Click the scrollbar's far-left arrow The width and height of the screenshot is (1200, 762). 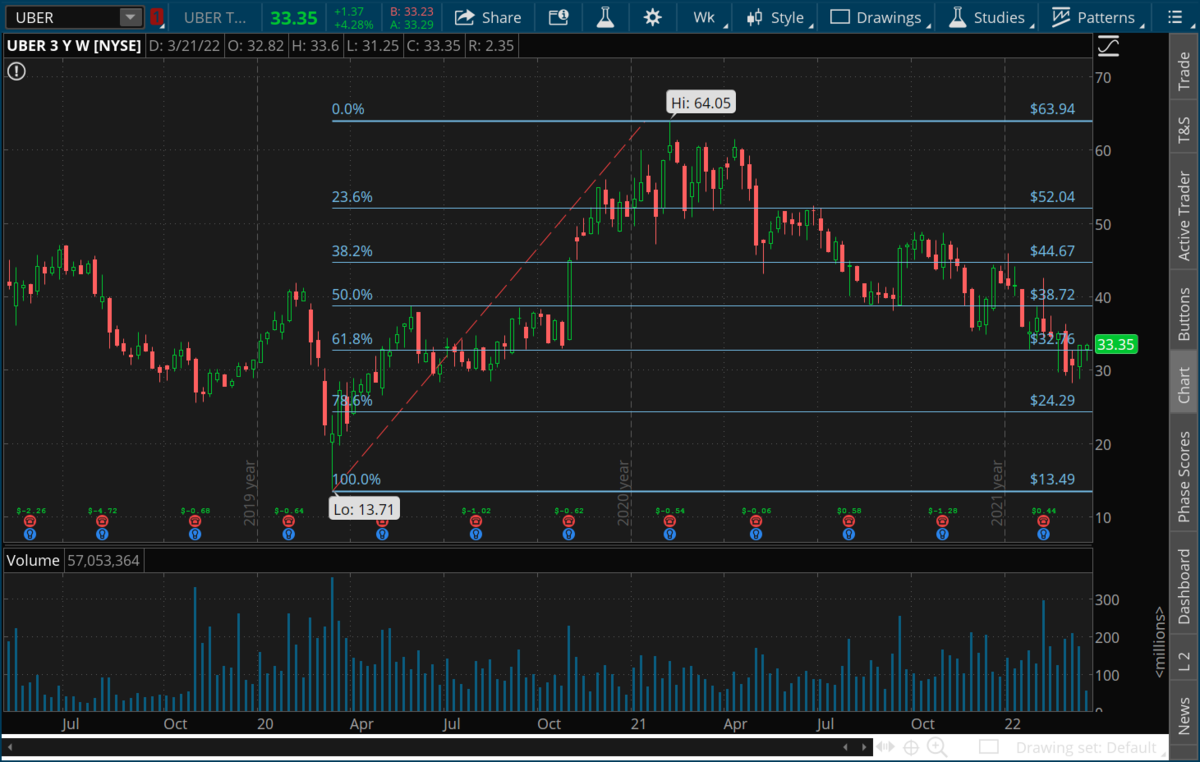click(x=10, y=747)
